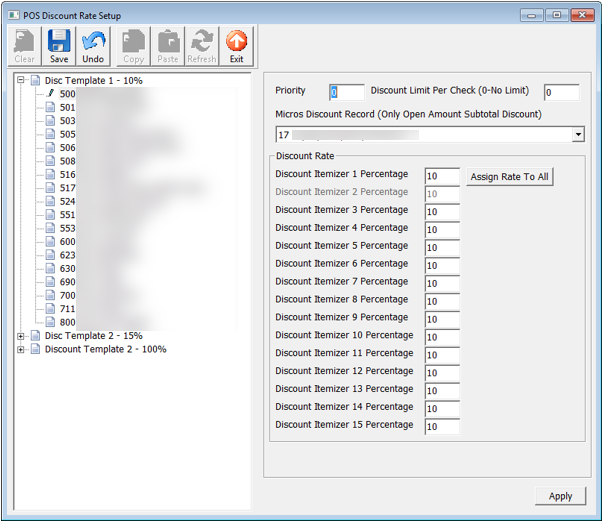Select tree item 800
603x523 pixels.
point(67,322)
